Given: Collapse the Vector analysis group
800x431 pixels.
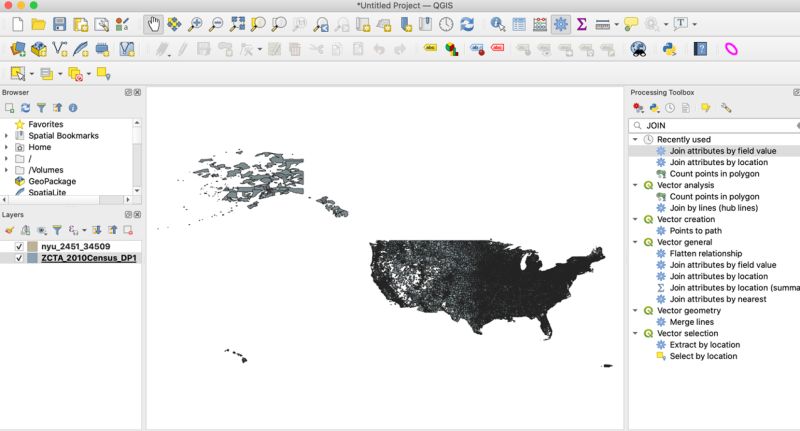Looking at the screenshot, I should click(635, 185).
